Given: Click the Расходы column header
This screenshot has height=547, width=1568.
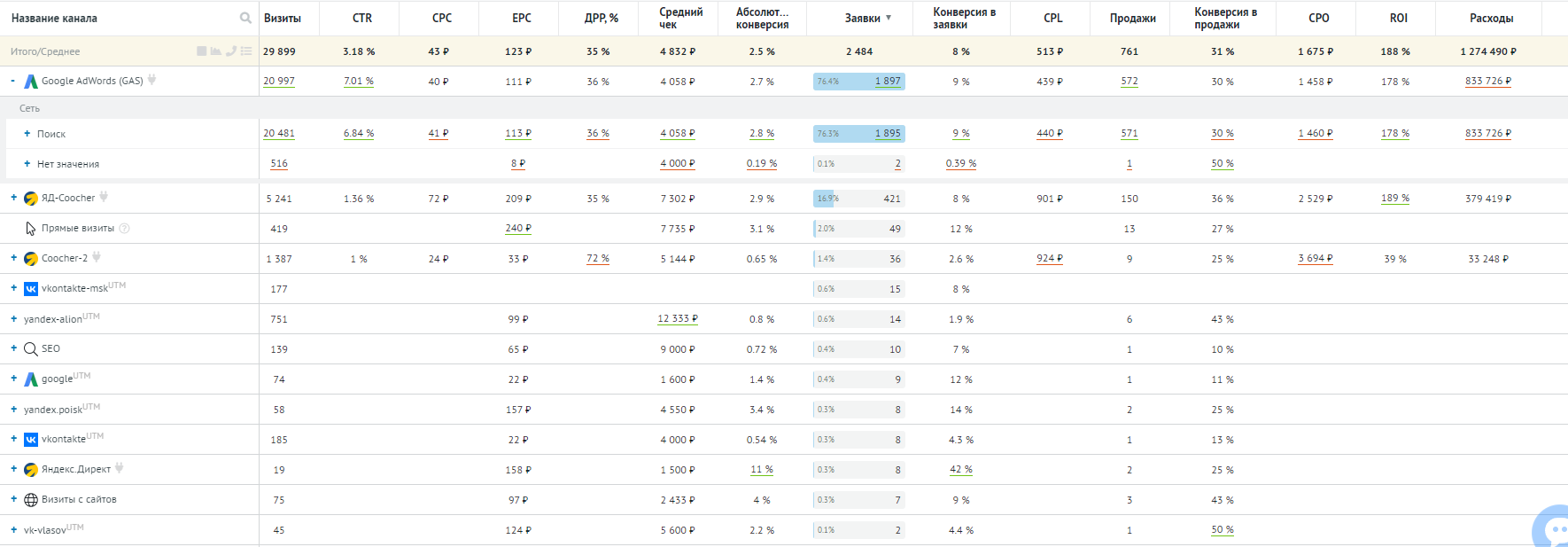Looking at the screenshot, I should click(1491, 18).
